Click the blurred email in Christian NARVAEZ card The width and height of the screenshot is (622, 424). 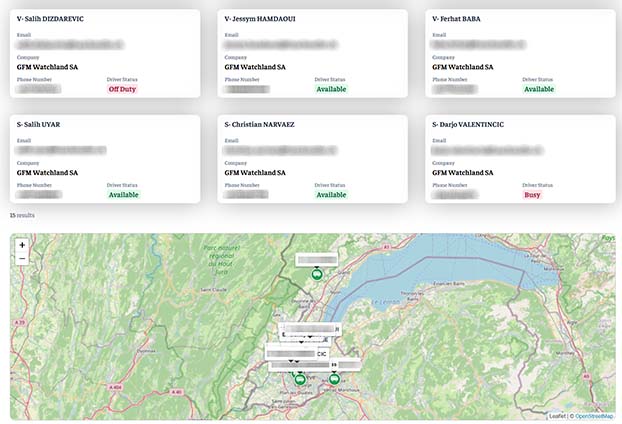coord(280,150)
